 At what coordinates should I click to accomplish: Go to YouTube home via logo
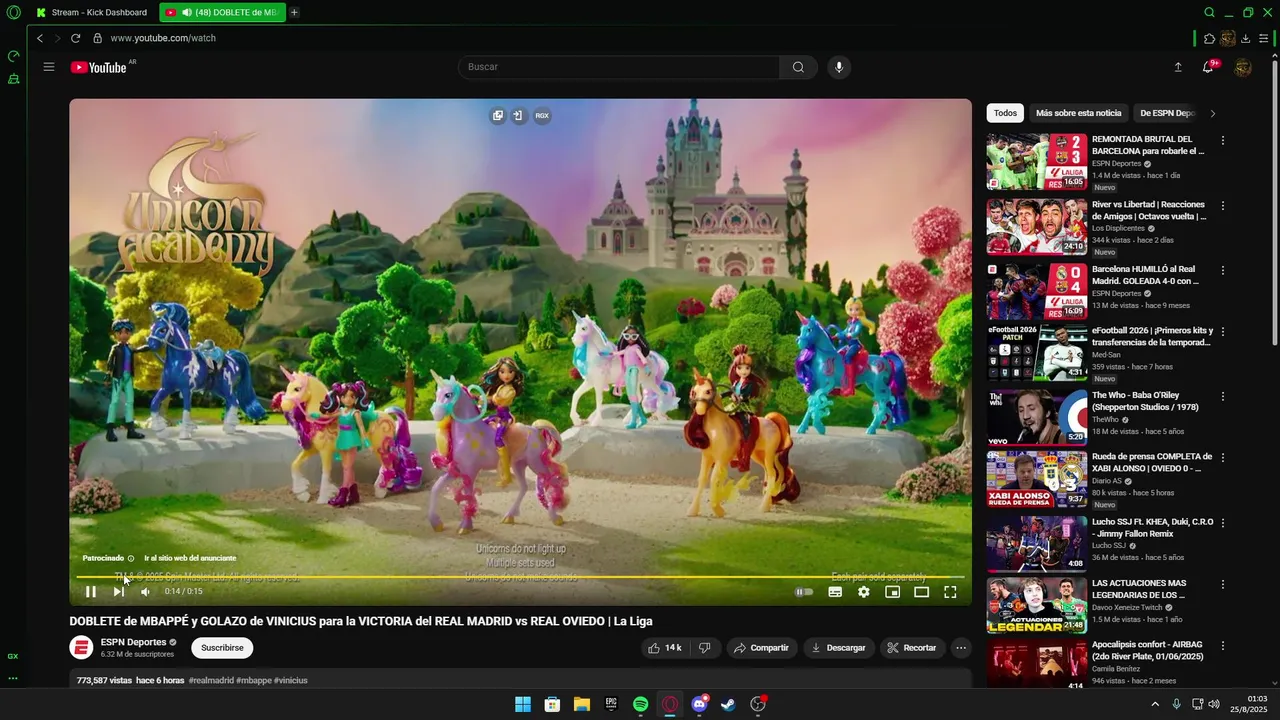coord(98,67)
